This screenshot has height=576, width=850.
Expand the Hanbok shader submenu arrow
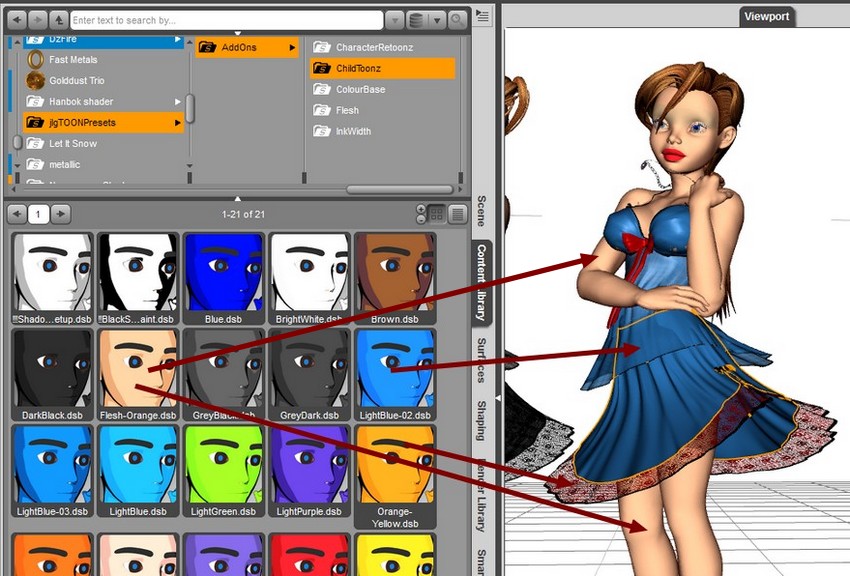pyautogui.click(x=177, y=101)
